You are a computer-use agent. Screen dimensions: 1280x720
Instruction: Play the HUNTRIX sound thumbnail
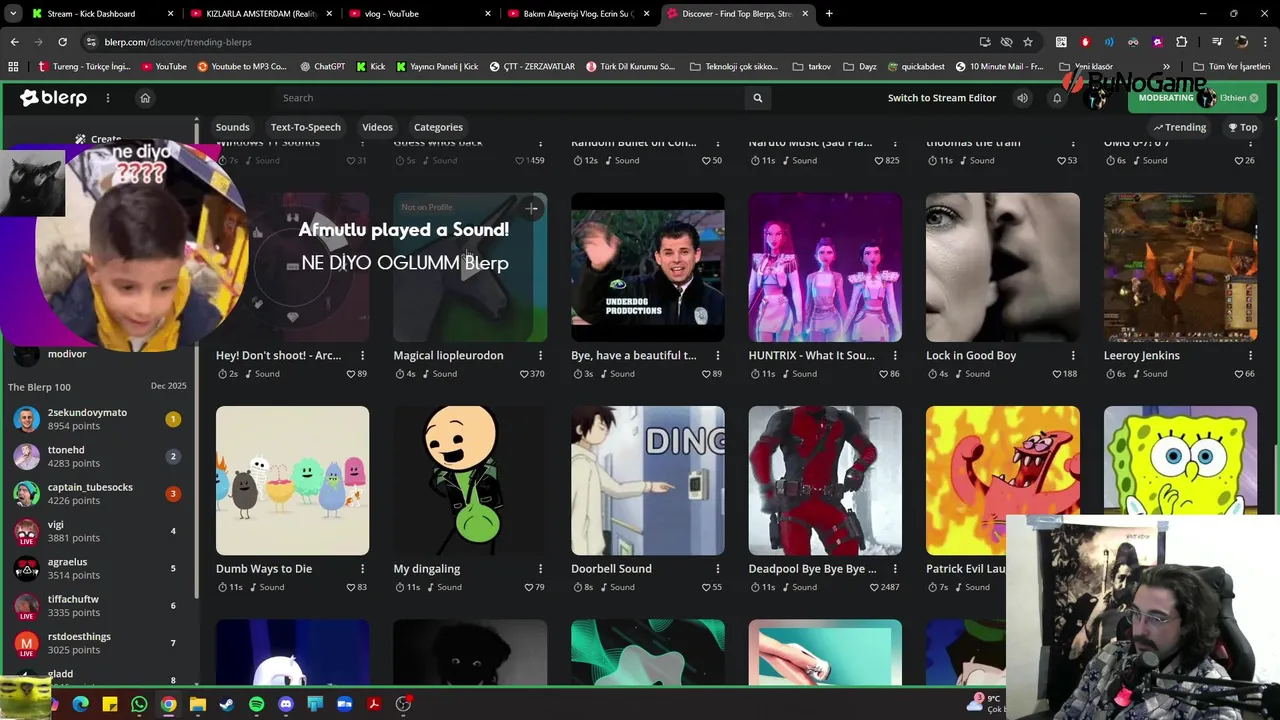(825, 267)
